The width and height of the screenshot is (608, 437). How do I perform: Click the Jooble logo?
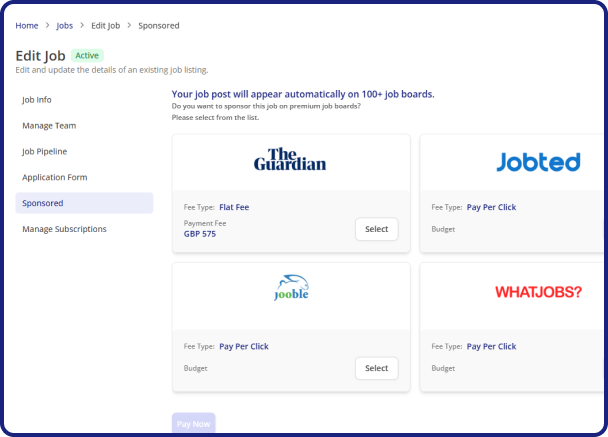(x=291, y=288)
